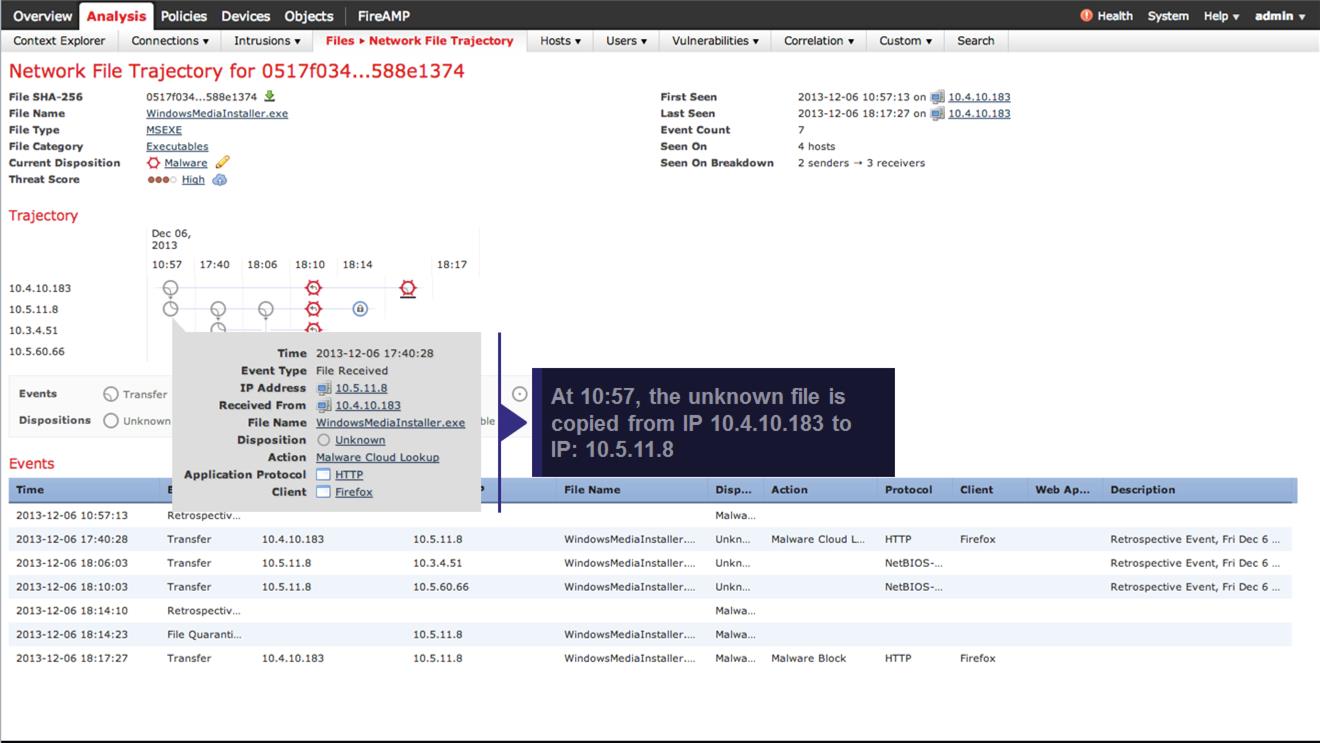Sort events by Time column header
The image size is (1320, 743).
(x=30, y=490)
